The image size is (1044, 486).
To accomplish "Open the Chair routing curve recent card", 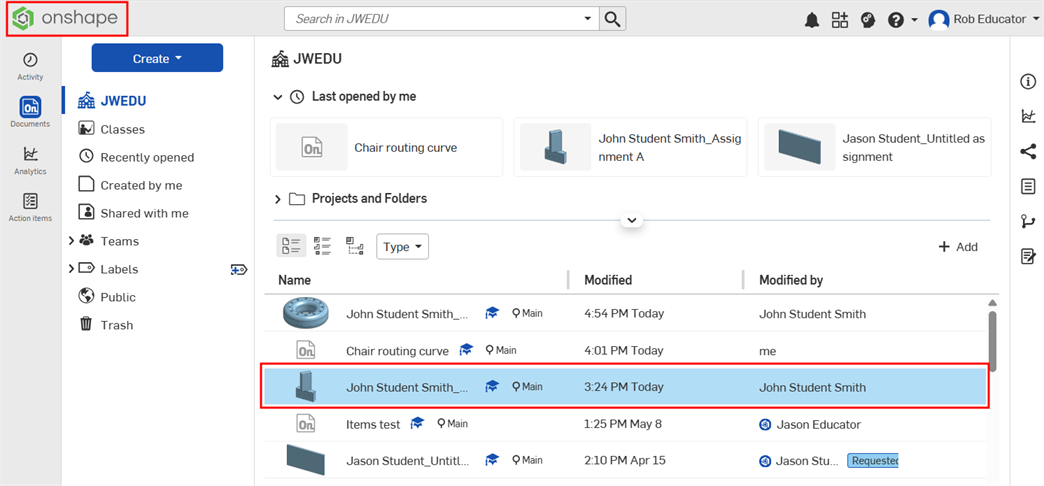I will click(387, 147).
